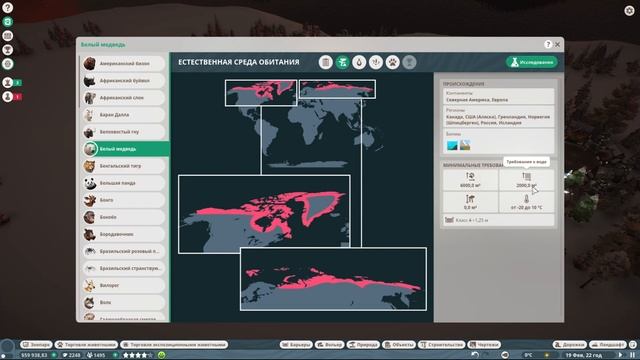640x360 pixels.
Task: Select Бразильский странствующий spider entry
Action: [124, 269]
